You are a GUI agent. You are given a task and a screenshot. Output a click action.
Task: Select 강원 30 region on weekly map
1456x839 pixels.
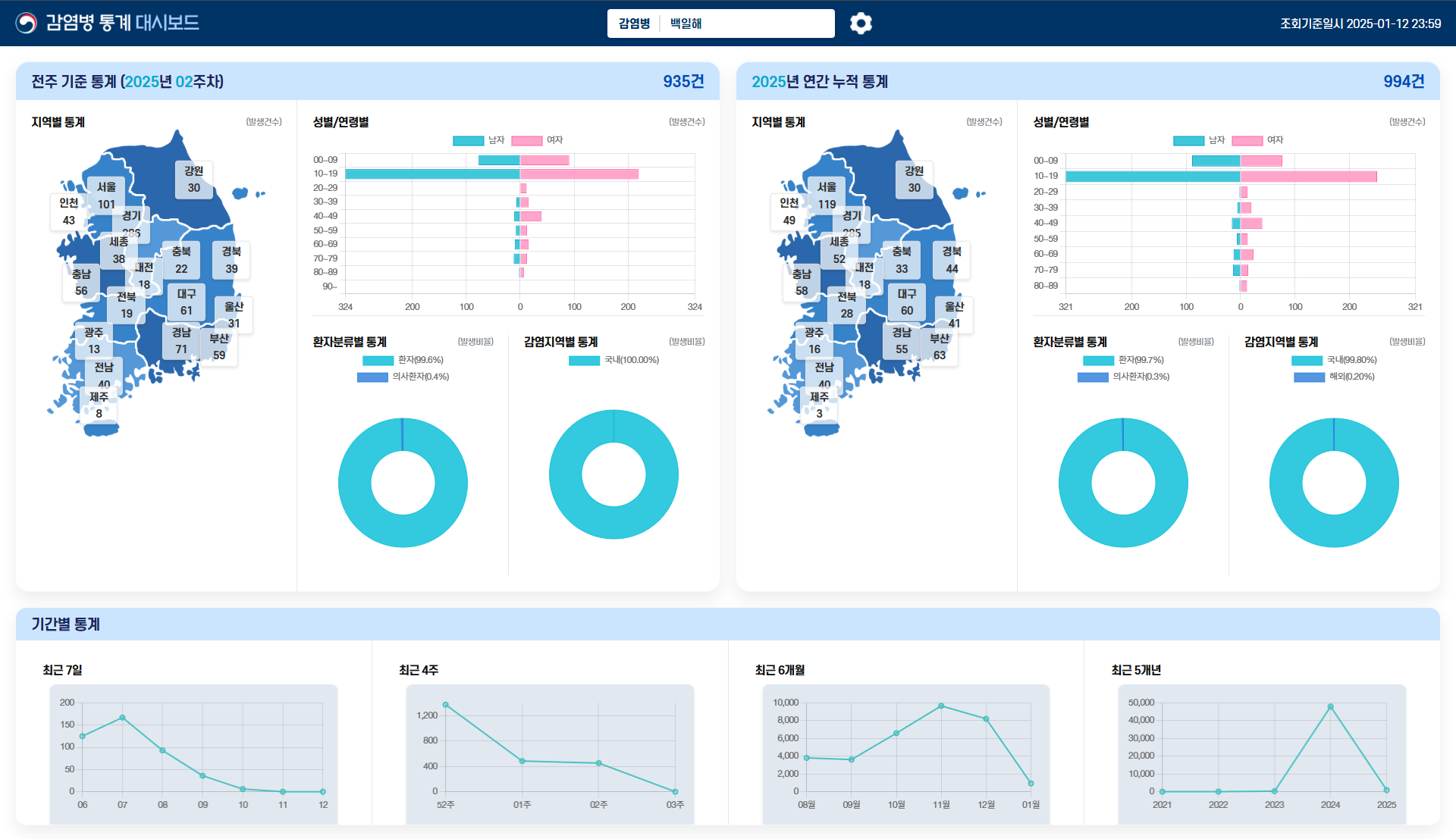click(194, 179)
